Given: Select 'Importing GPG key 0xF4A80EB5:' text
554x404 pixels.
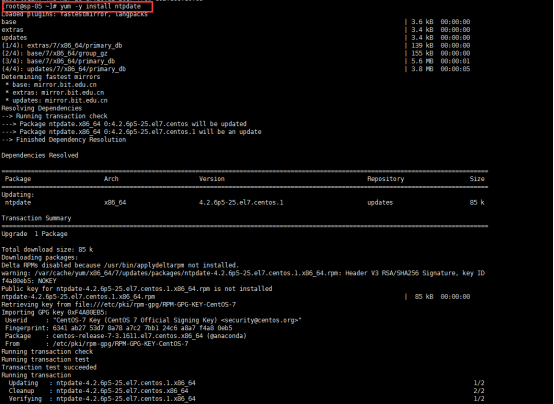Looking at the screenshot, I should click(54, 312).
